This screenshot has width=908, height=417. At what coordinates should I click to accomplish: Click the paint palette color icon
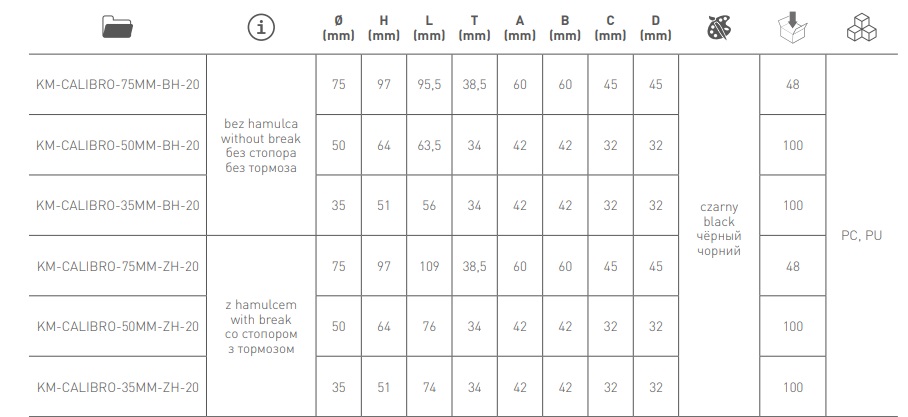click(x=719, y=27)
